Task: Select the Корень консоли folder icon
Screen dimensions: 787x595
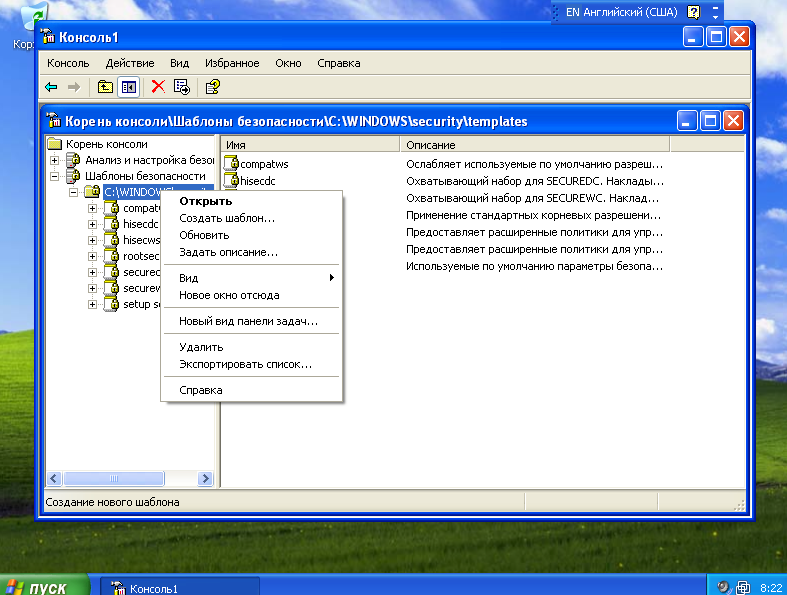Action: [x=54, y=144]
